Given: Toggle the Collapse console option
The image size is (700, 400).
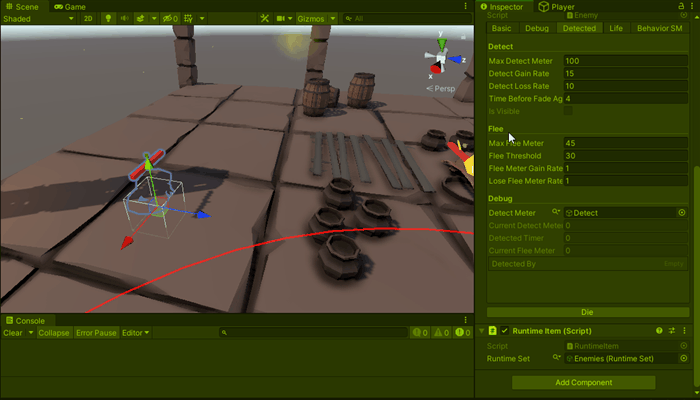Looking at the screenshot, I should pos(53,333).
